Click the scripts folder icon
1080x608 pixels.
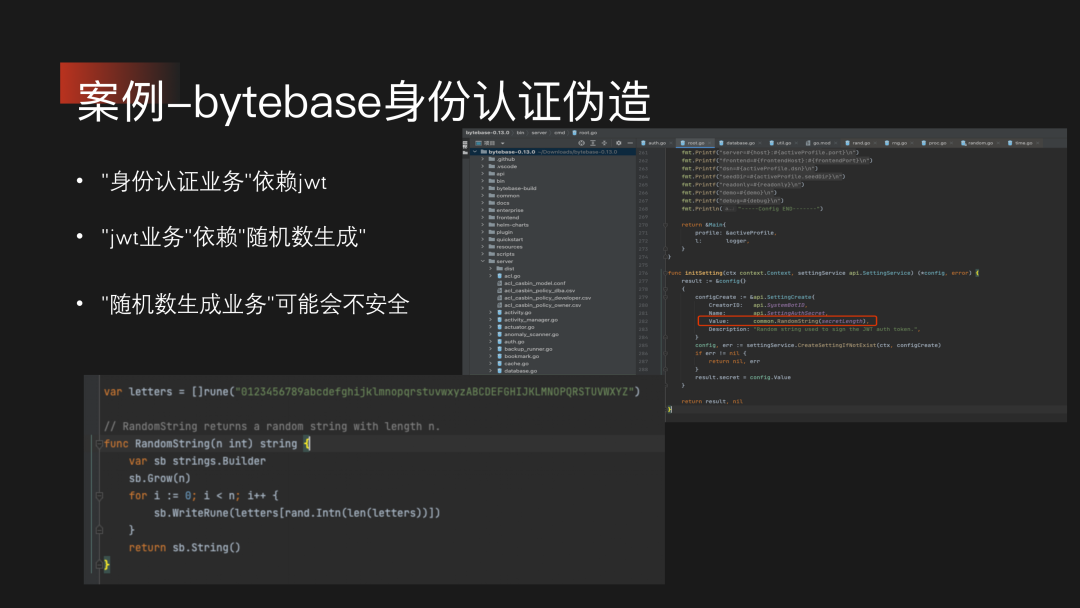click(x=492, y=254)
